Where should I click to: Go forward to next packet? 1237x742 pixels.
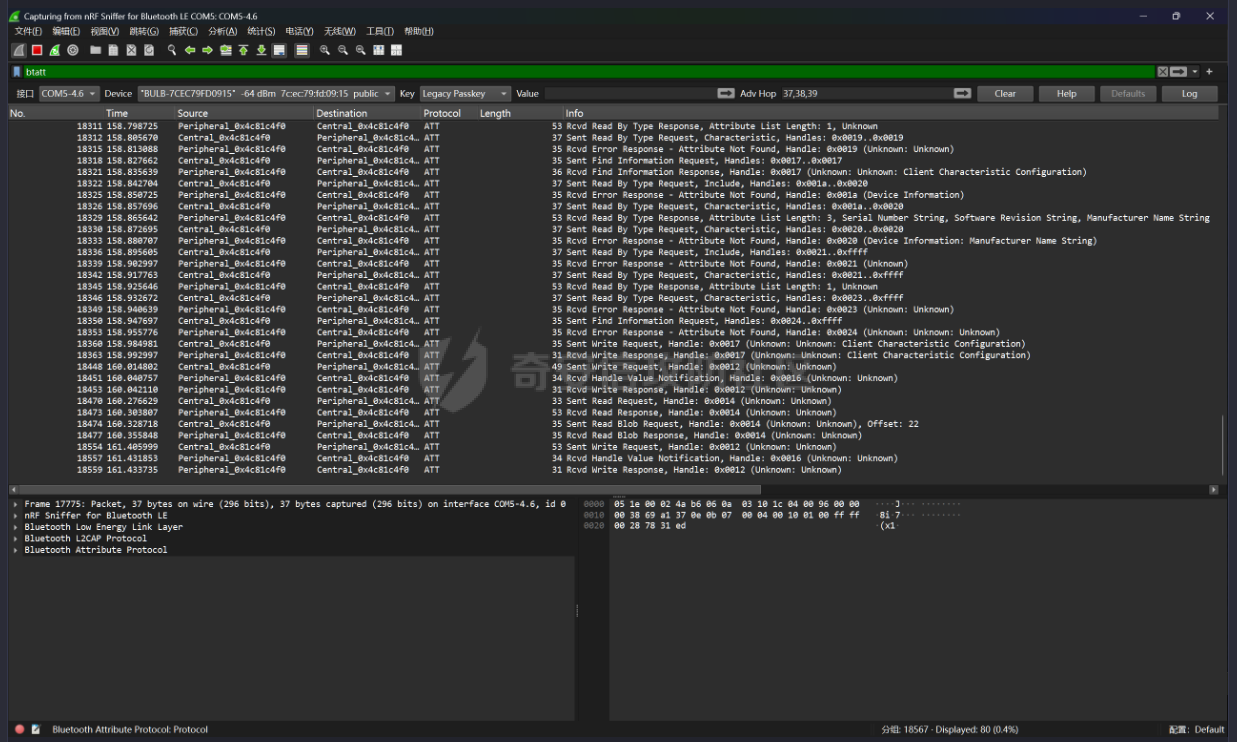click(207, 50)
